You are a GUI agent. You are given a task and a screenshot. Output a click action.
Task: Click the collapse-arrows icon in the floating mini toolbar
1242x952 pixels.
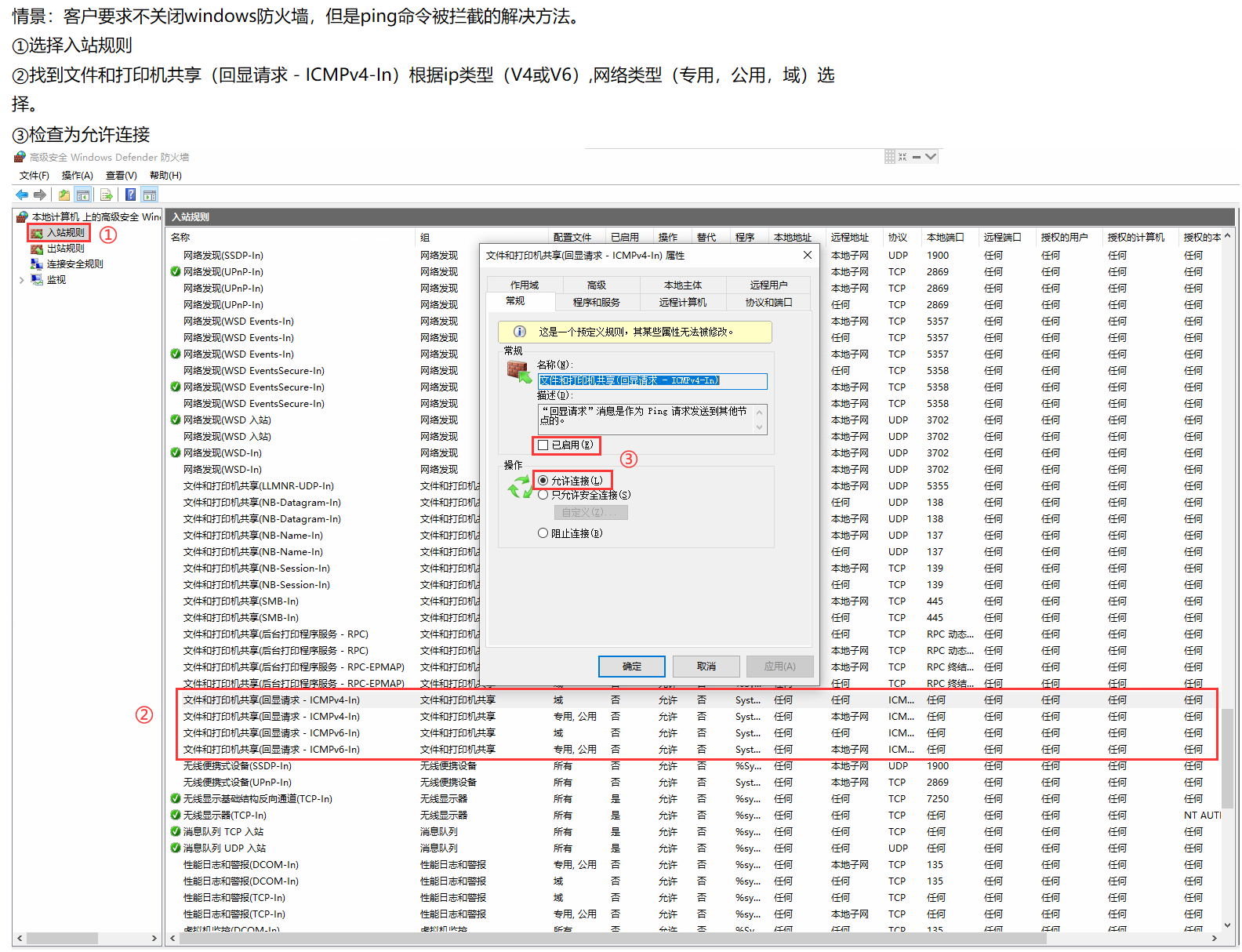coord(902,157)
